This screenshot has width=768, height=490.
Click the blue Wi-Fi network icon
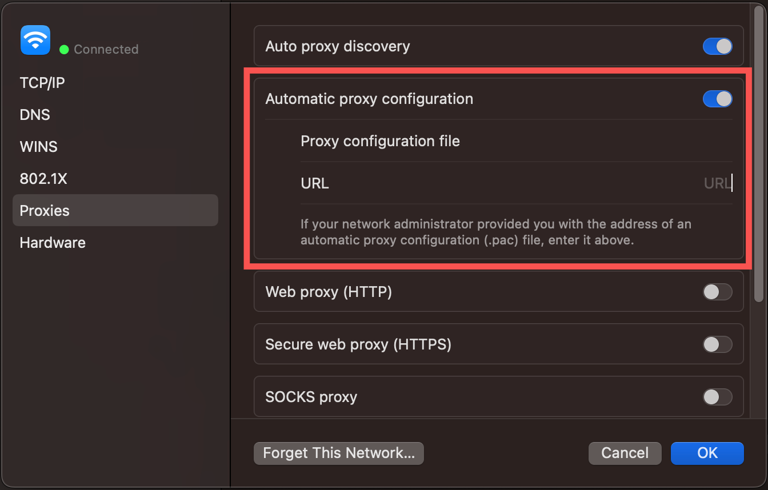coord(35,40)
